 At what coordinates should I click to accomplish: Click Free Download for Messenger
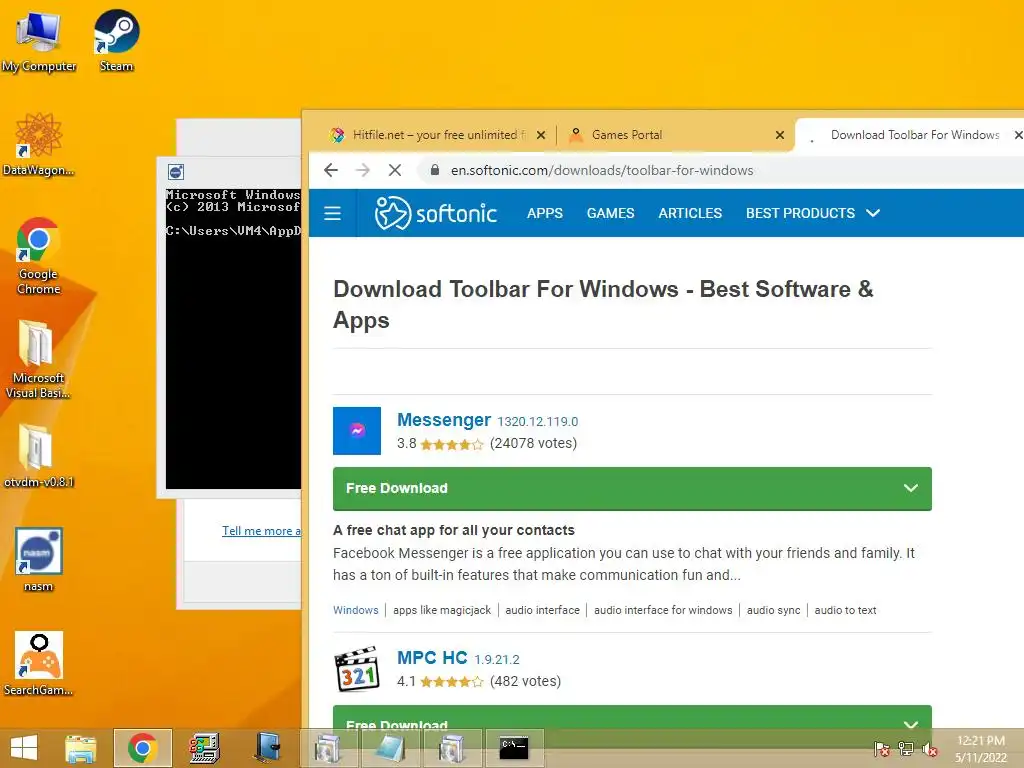(632, 488)
